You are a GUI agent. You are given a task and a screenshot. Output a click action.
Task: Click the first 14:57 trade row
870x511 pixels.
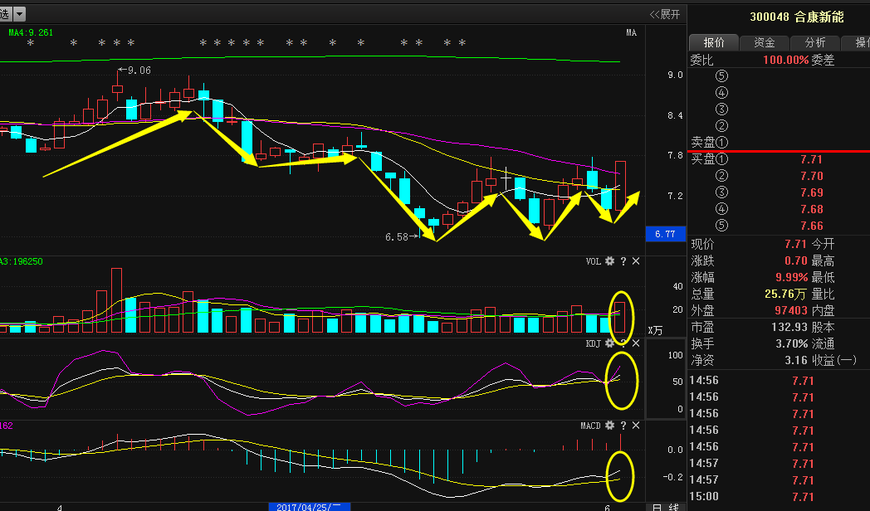pyautogui.click(x=779, y=463)
